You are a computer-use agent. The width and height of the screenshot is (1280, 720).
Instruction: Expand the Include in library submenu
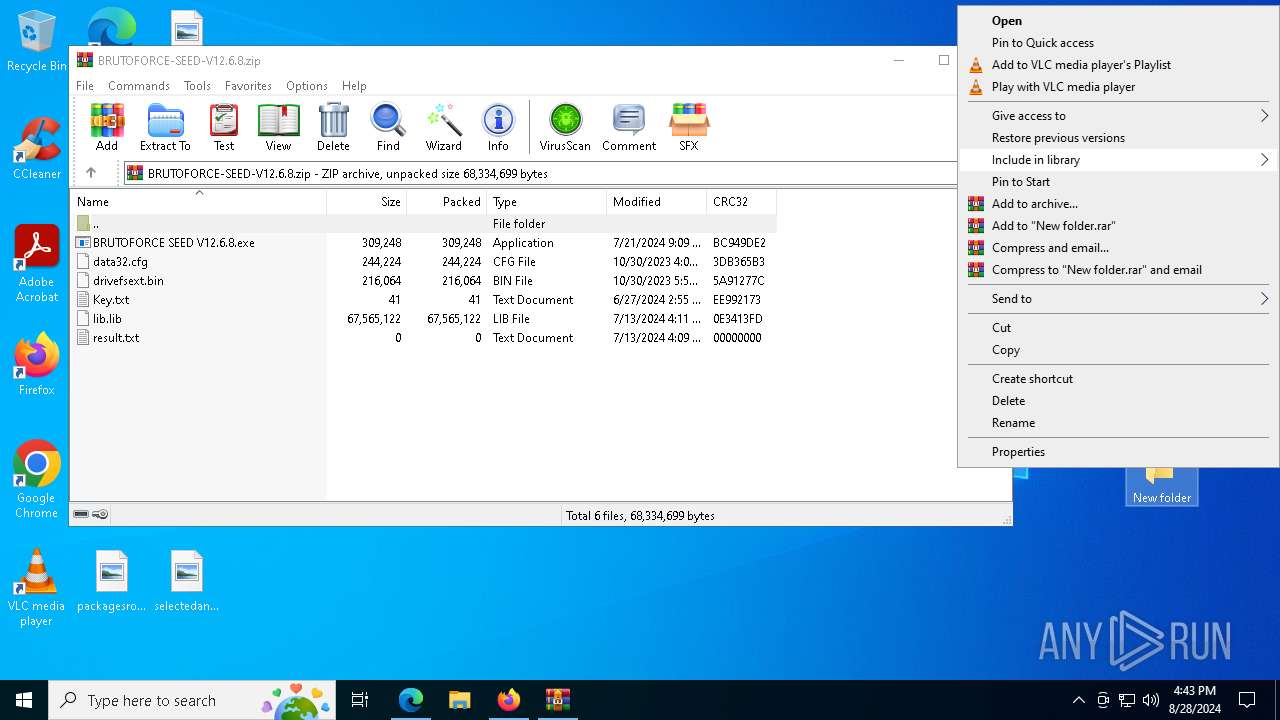point(1118,160)
